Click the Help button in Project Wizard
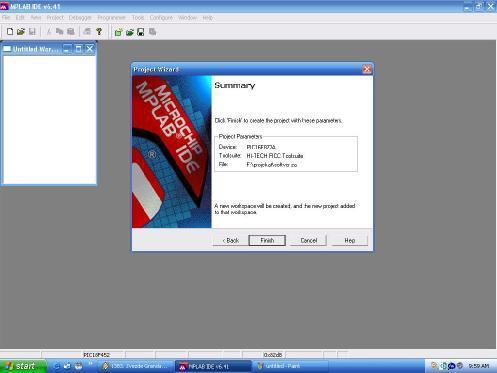Image resolution: width=497 pixels, height=373 pixels. click(350, 240)
